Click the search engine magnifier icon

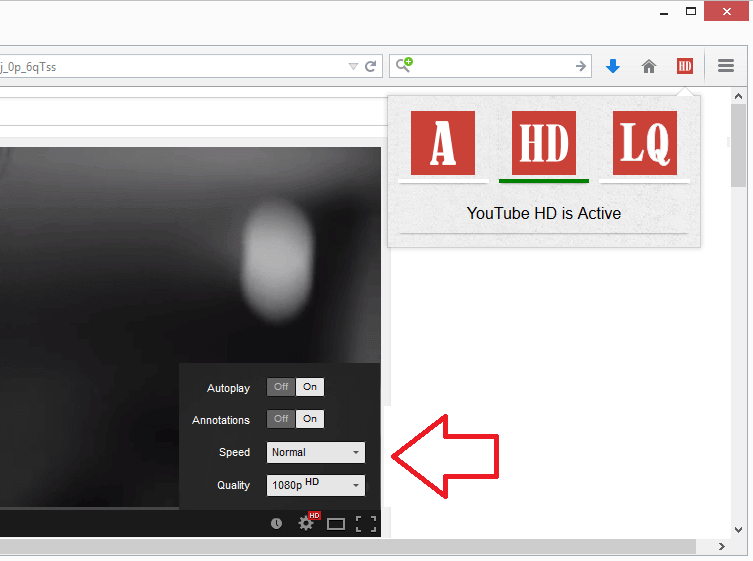point(404,64)
